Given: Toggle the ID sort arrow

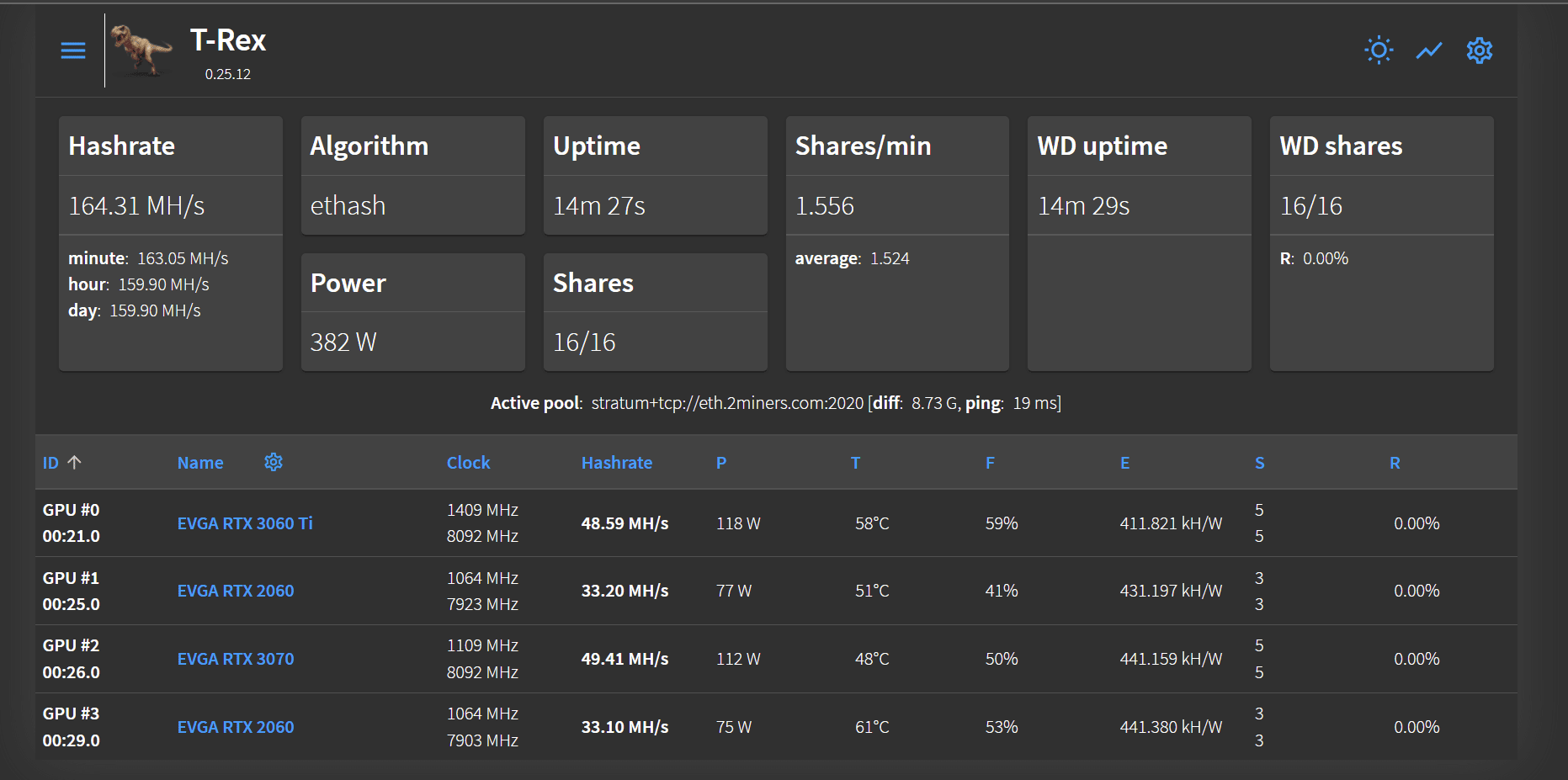Looking at the screenshot, I should click(x=75, y=462).
